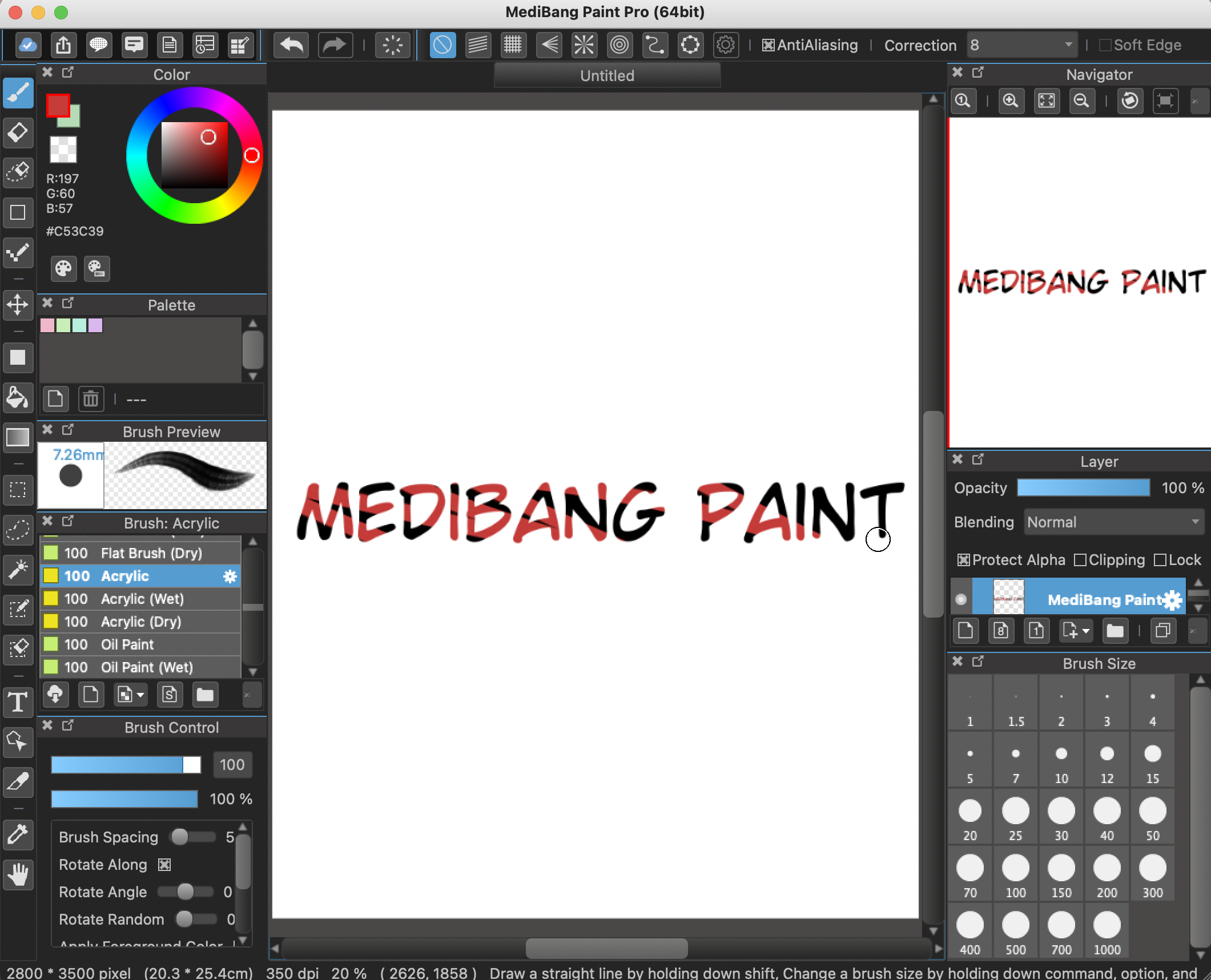
Task: Enable Clipping checkbox in Layer panel
Action: [1079, 560]
